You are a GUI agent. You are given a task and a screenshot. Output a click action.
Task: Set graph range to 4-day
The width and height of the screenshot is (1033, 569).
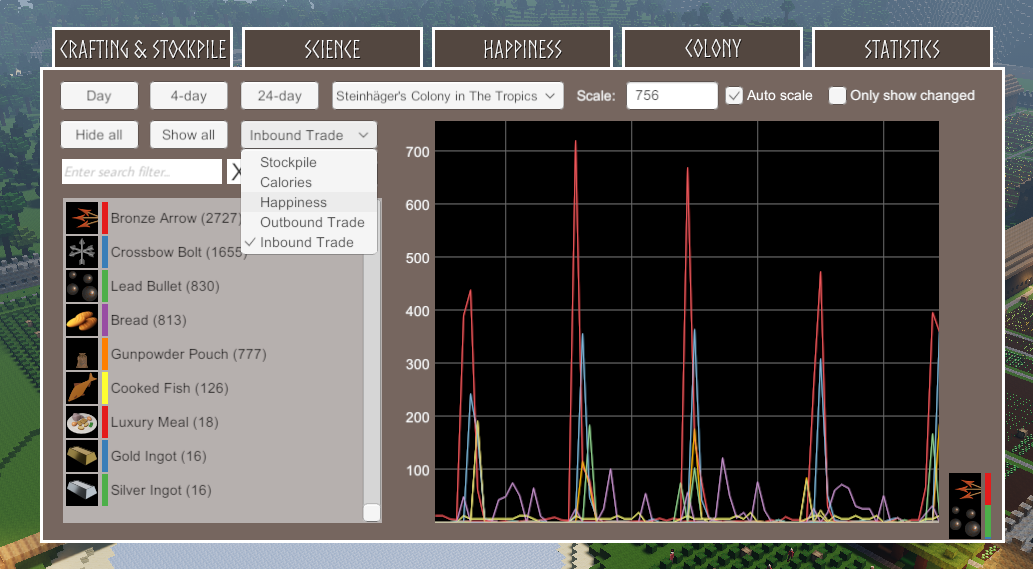[x=189, y=95]
